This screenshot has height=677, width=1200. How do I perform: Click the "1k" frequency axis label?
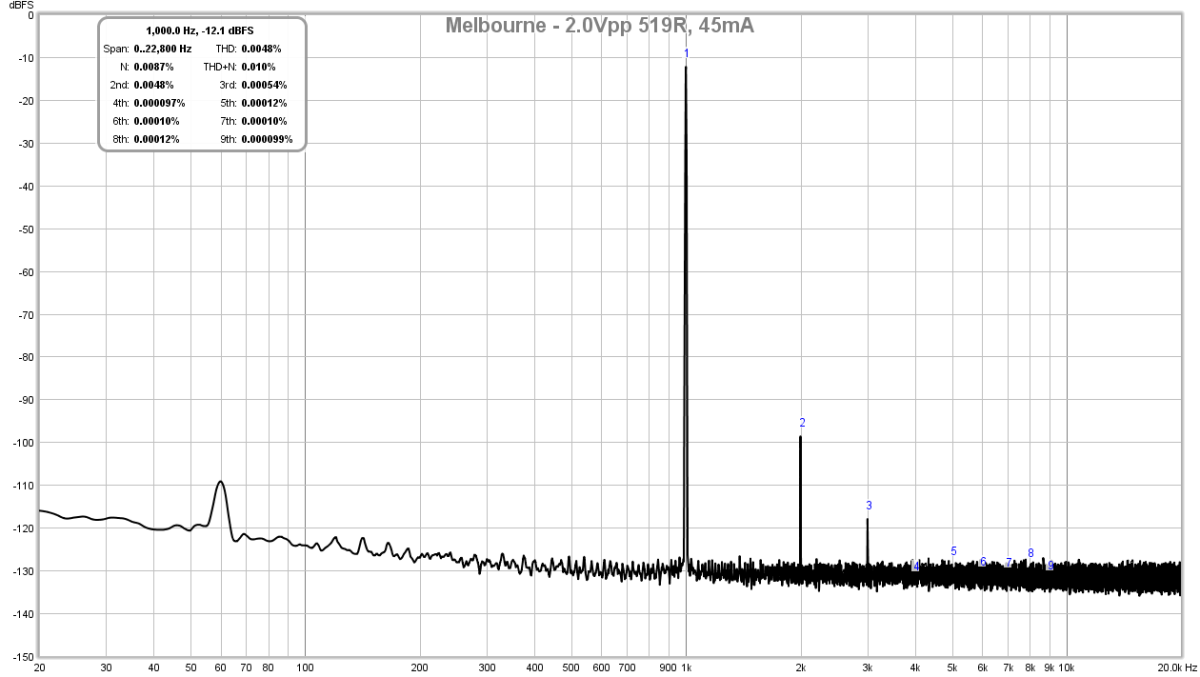click(x=686, y=666)
